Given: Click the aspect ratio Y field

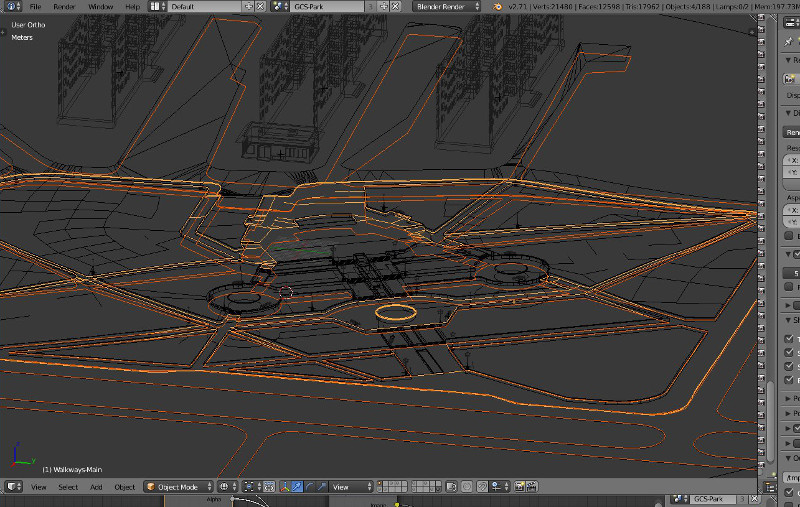Looking at the screenshot, I should click(x=791, y=222).
